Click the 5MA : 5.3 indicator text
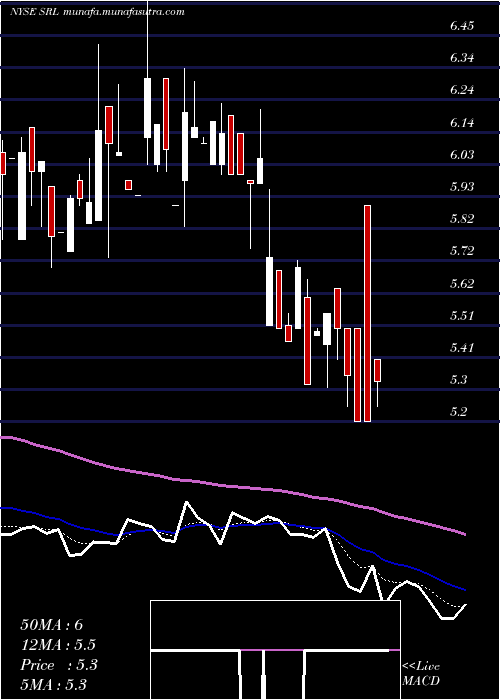Viewport: 500px width, 700px height. (x=54, y=685)
